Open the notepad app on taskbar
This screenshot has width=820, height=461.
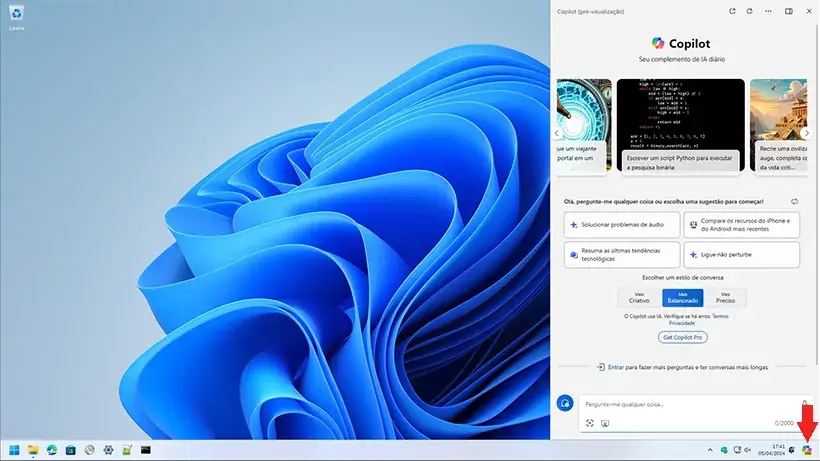pyautogui.click(x=127, y=450)
